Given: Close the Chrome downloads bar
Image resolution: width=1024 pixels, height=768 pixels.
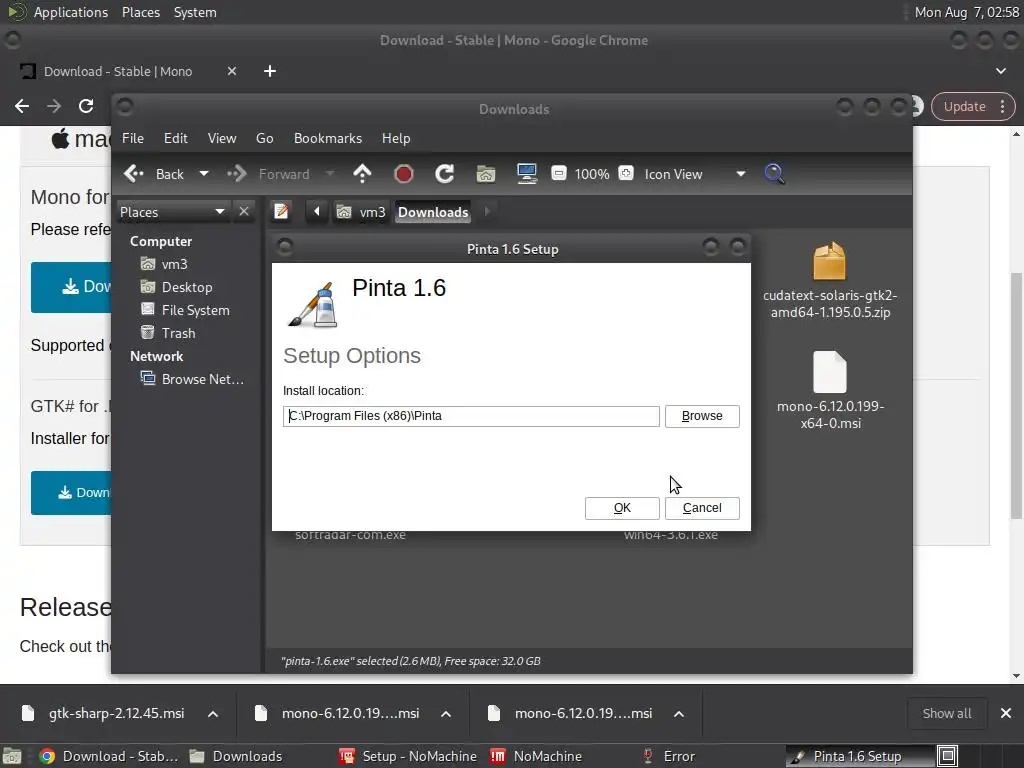Looking at the screenshot, I should tap(1006, 714).
